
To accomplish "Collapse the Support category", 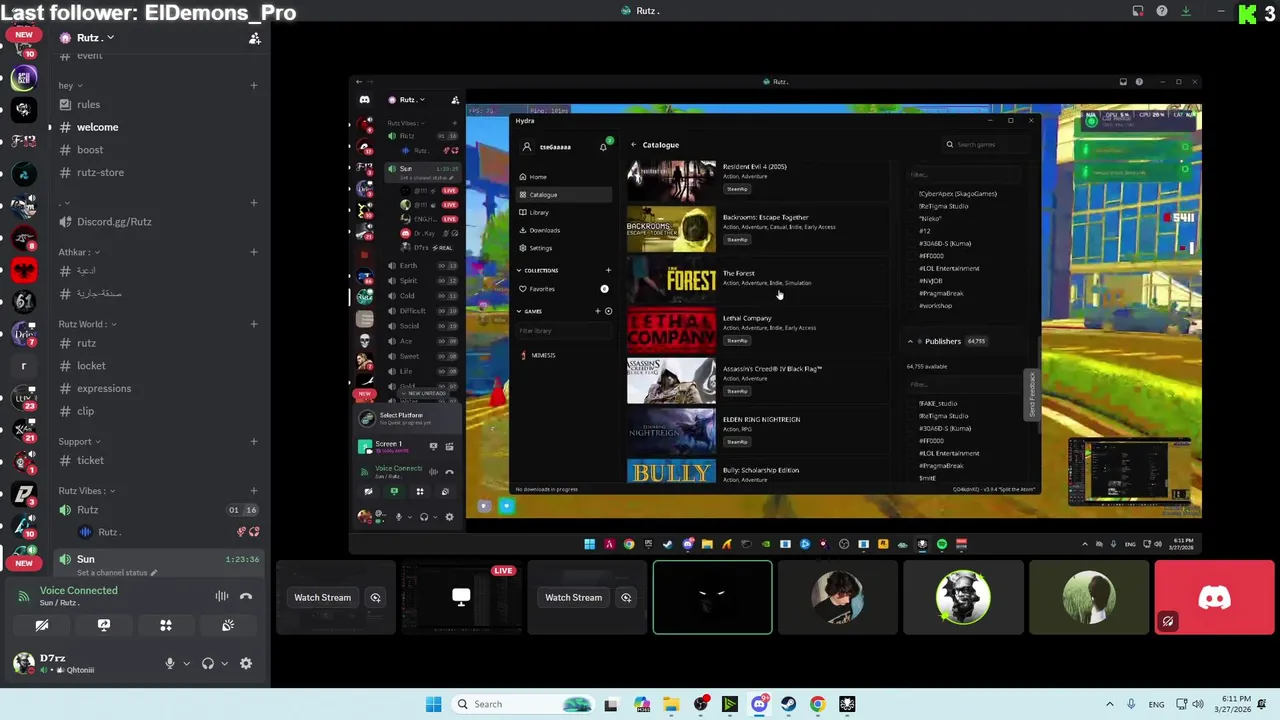I will (79, 441).
